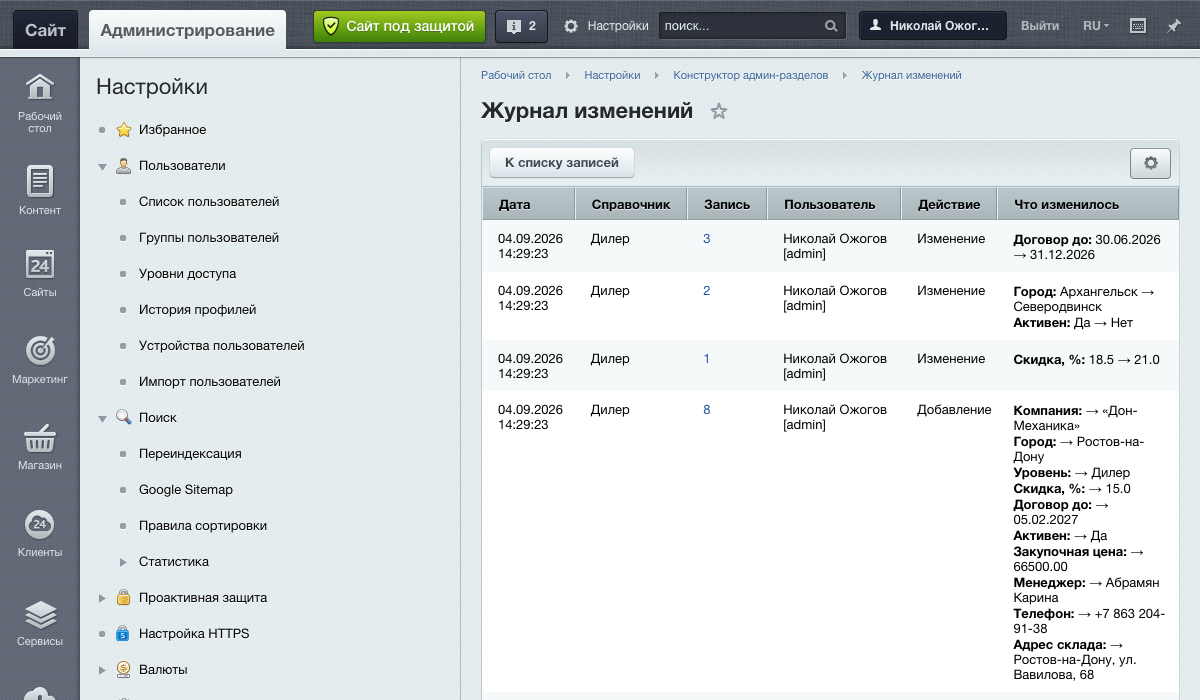Go to Рабочий стол breadcrumb
This screenshot has width=1200, height=700.
[516, 75]
